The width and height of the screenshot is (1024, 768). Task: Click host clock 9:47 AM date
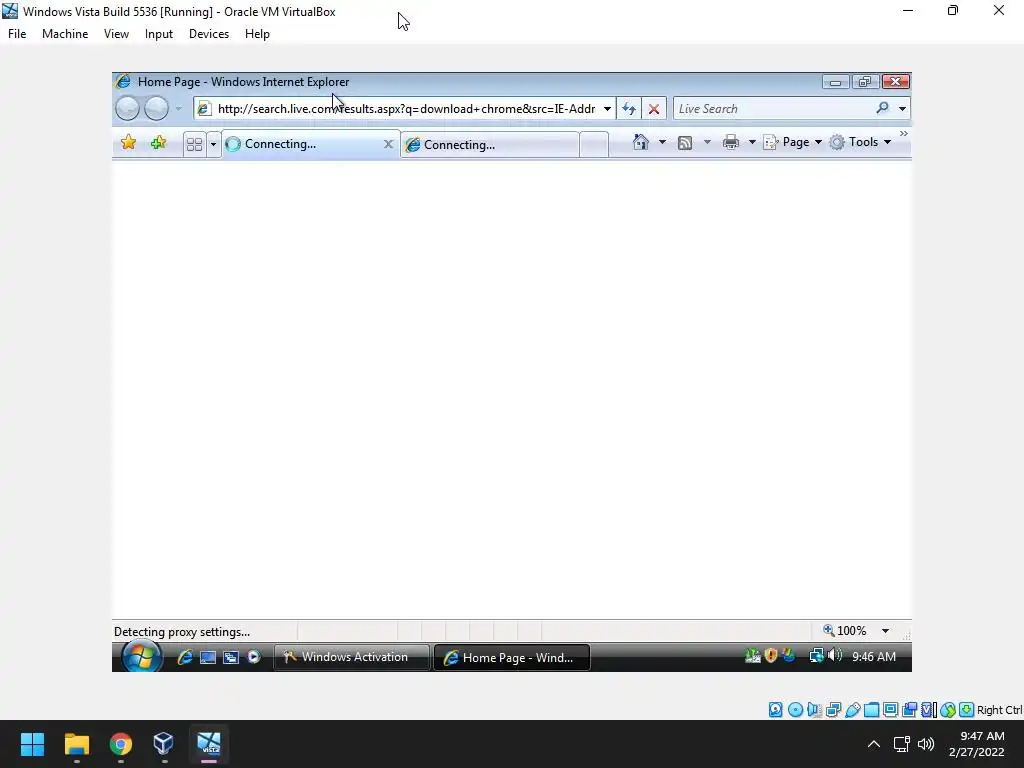[977, 744]
